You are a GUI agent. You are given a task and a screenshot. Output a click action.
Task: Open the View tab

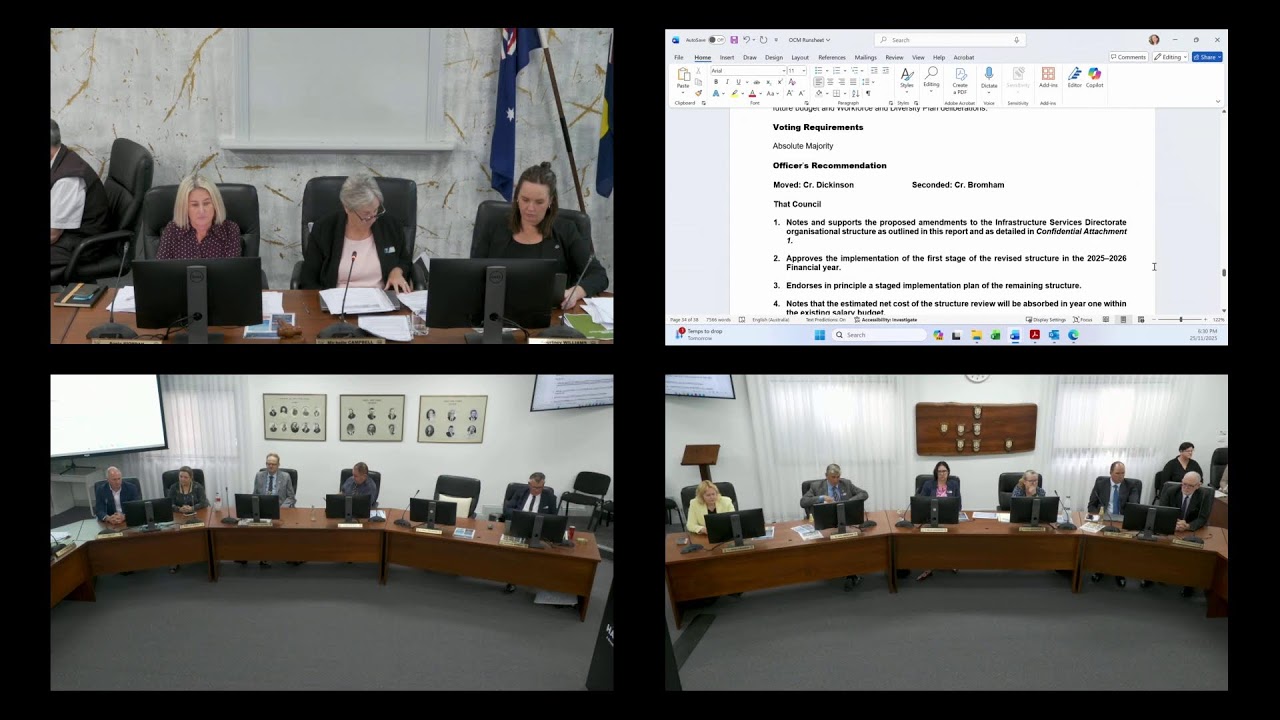point(918,57)
